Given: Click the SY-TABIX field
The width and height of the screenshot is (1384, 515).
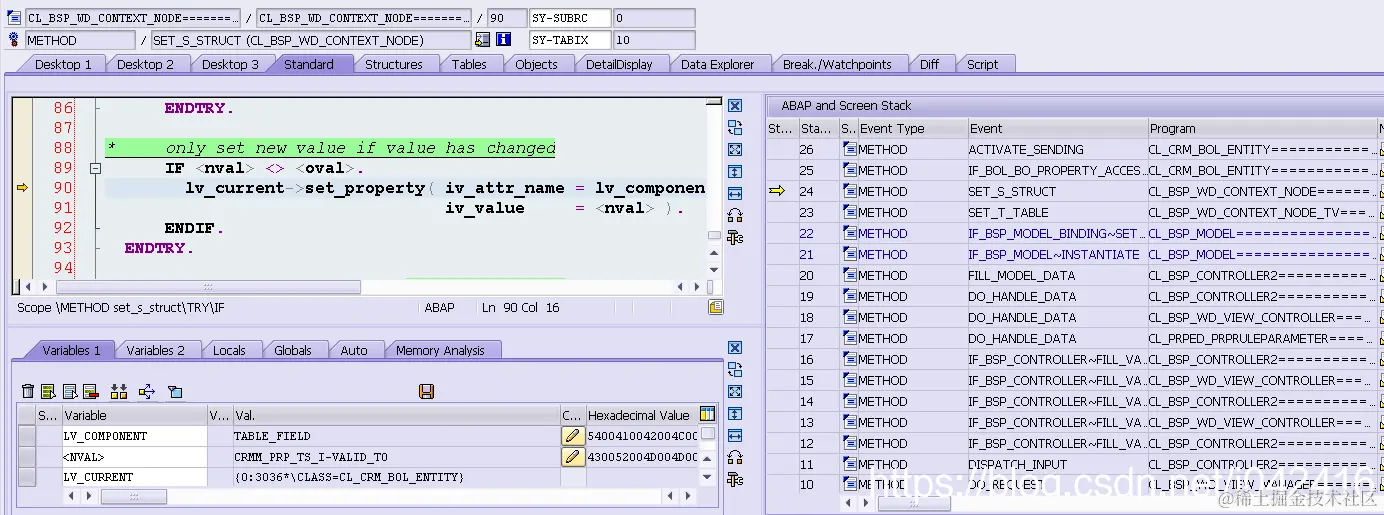Looking at the screenshot, I should [x=570, y=40].
